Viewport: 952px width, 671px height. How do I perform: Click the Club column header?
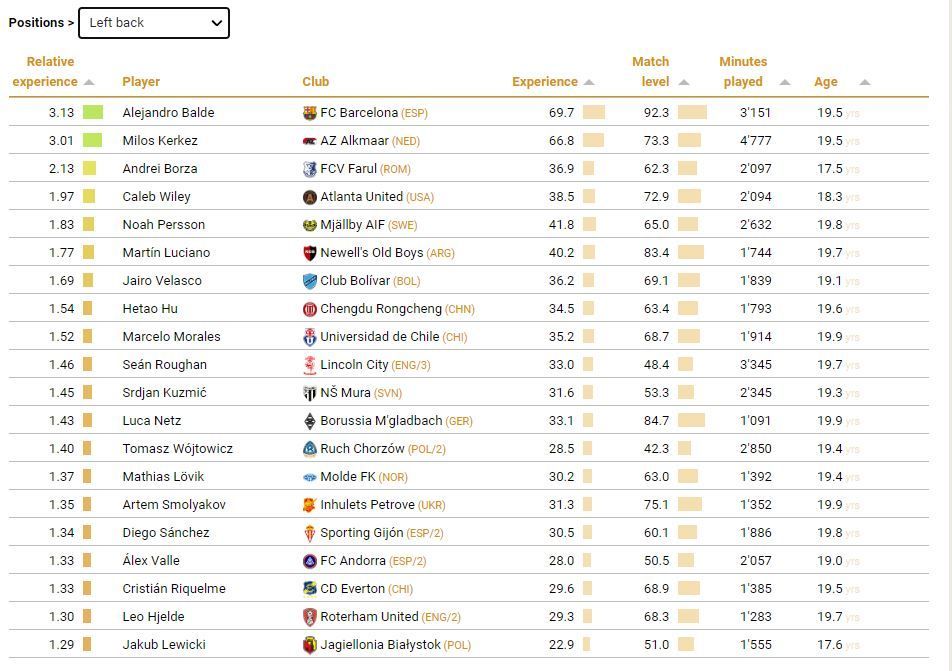click(x=316, y=81)
